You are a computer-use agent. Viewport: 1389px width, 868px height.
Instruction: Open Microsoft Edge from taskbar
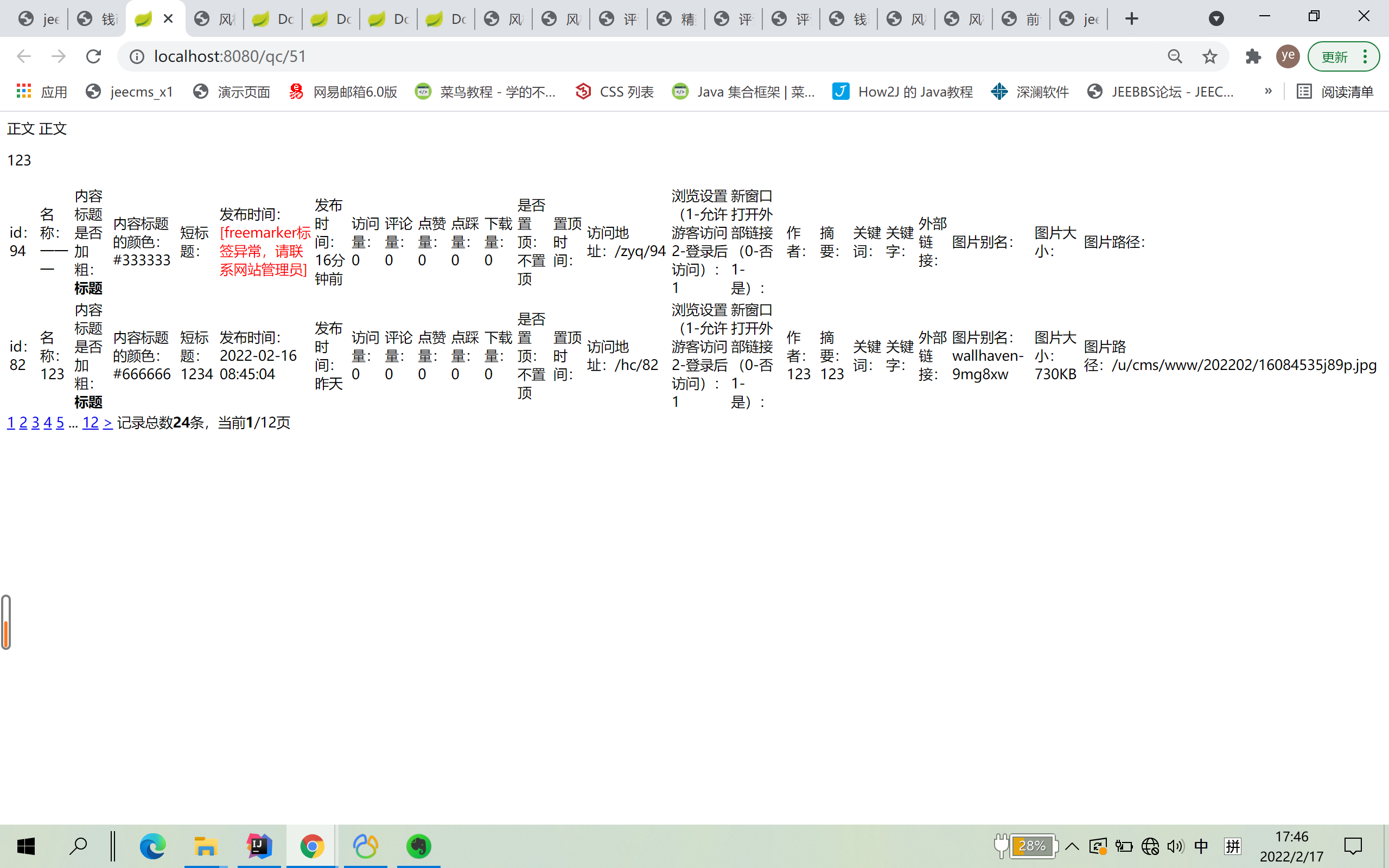click(152, 846)
